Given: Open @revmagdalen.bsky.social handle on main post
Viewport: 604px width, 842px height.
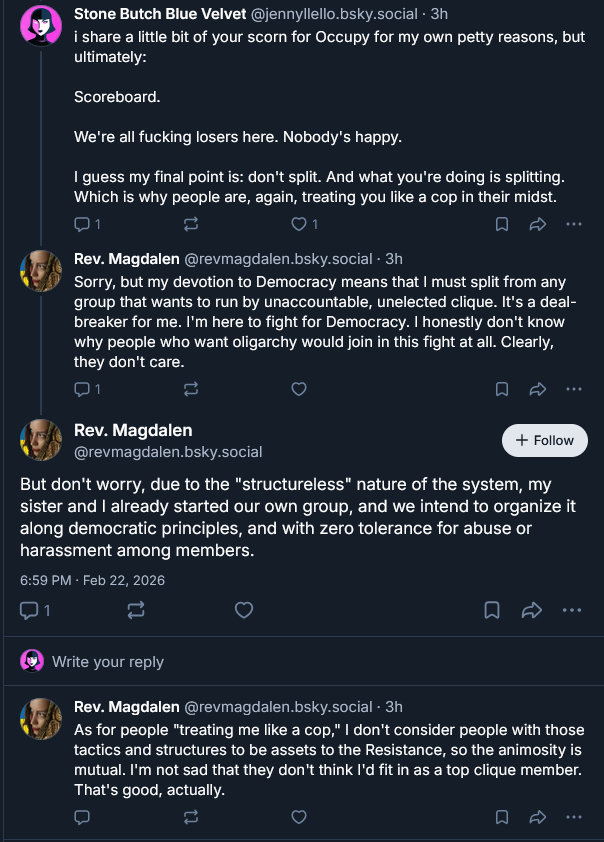Looking at the screenshot, I should (x=168, y=452).
